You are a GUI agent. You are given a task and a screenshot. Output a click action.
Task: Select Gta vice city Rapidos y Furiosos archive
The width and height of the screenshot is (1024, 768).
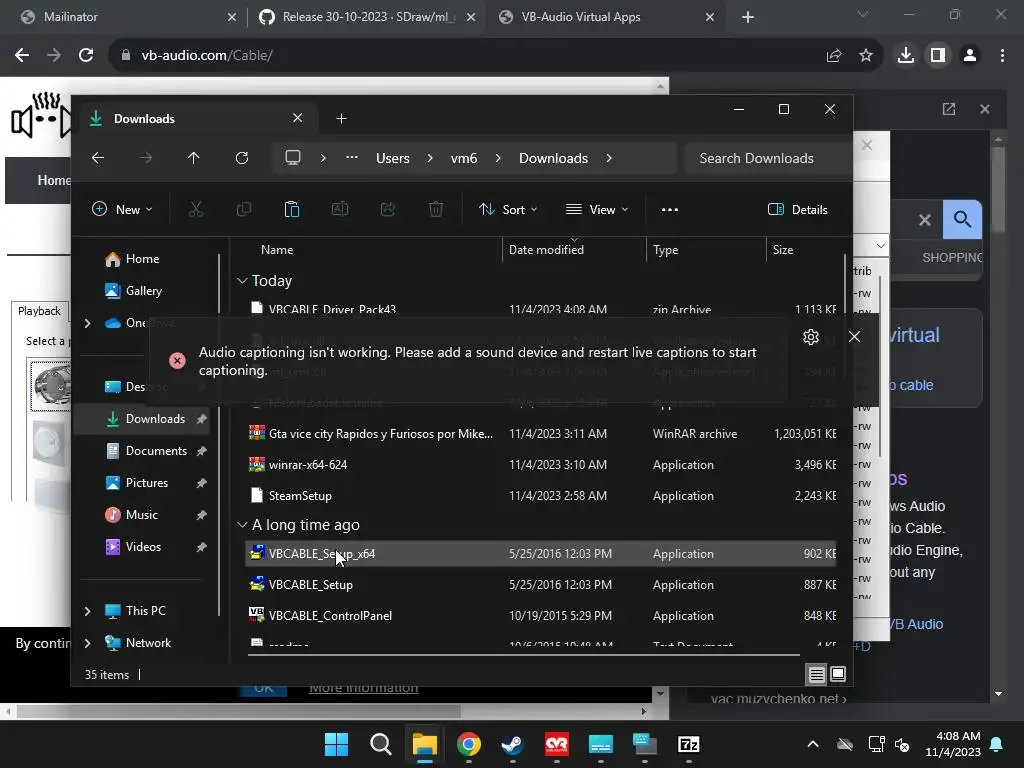point(540,434)
